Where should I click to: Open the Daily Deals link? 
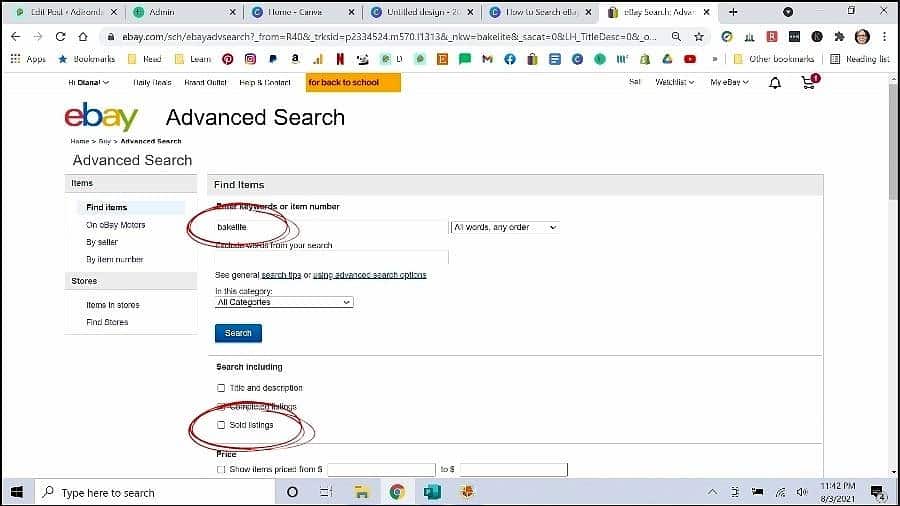(153, 82)
